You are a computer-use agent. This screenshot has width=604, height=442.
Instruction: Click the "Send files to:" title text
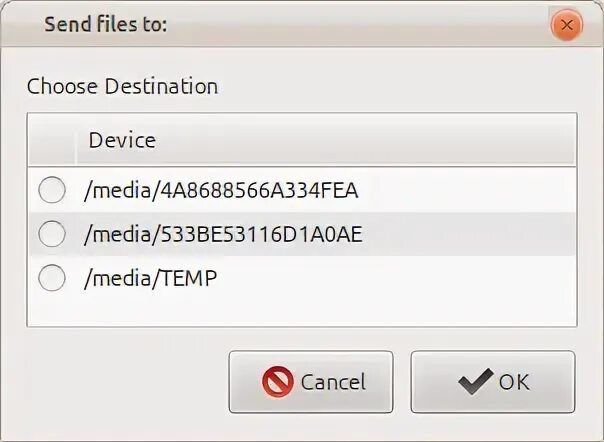tap(105, 25)
